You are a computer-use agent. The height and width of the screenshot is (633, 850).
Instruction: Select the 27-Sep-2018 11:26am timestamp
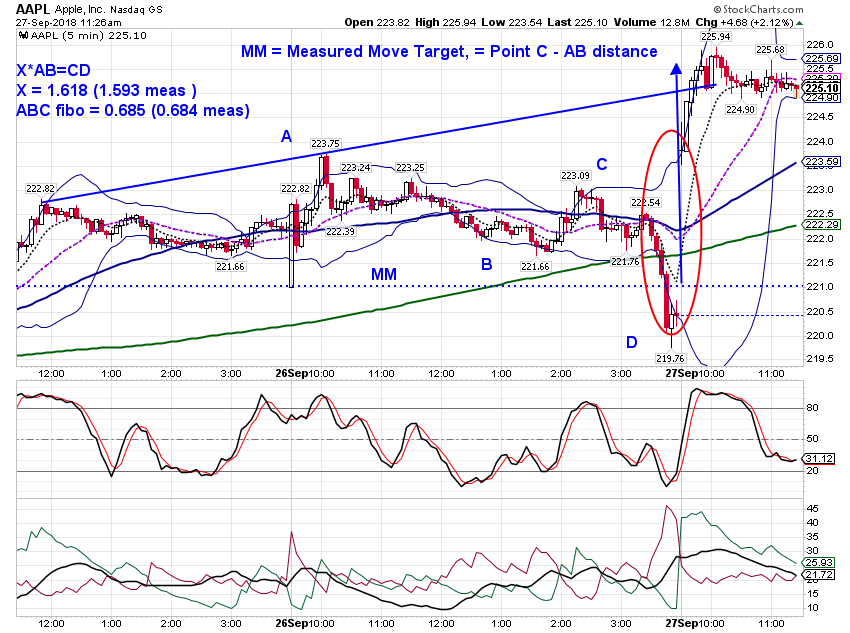point(68,23)
